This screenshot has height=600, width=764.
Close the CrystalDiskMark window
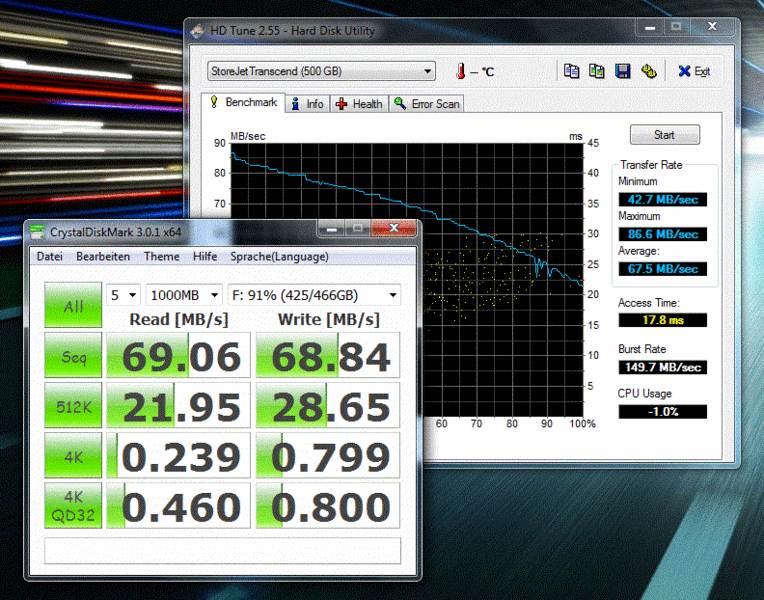394,228
